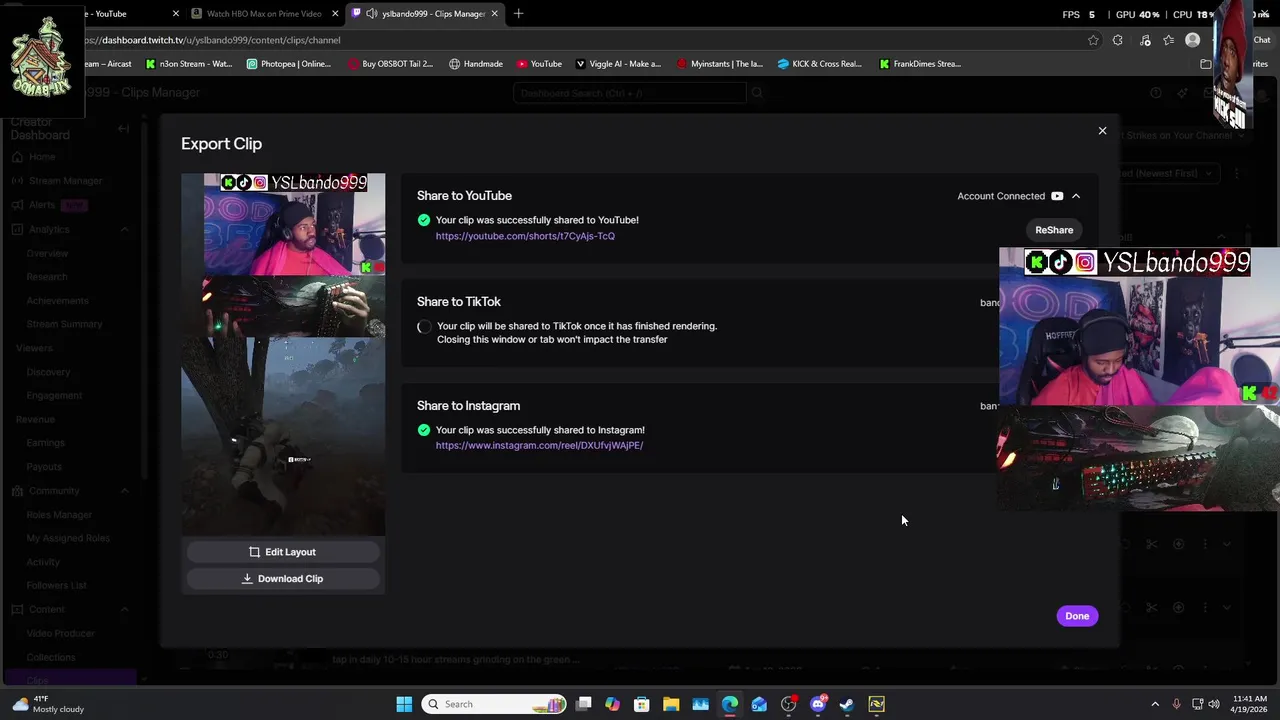Open the FrankDimes Stream bookmark
This screenshot has height=720, width=1280.
920,64
